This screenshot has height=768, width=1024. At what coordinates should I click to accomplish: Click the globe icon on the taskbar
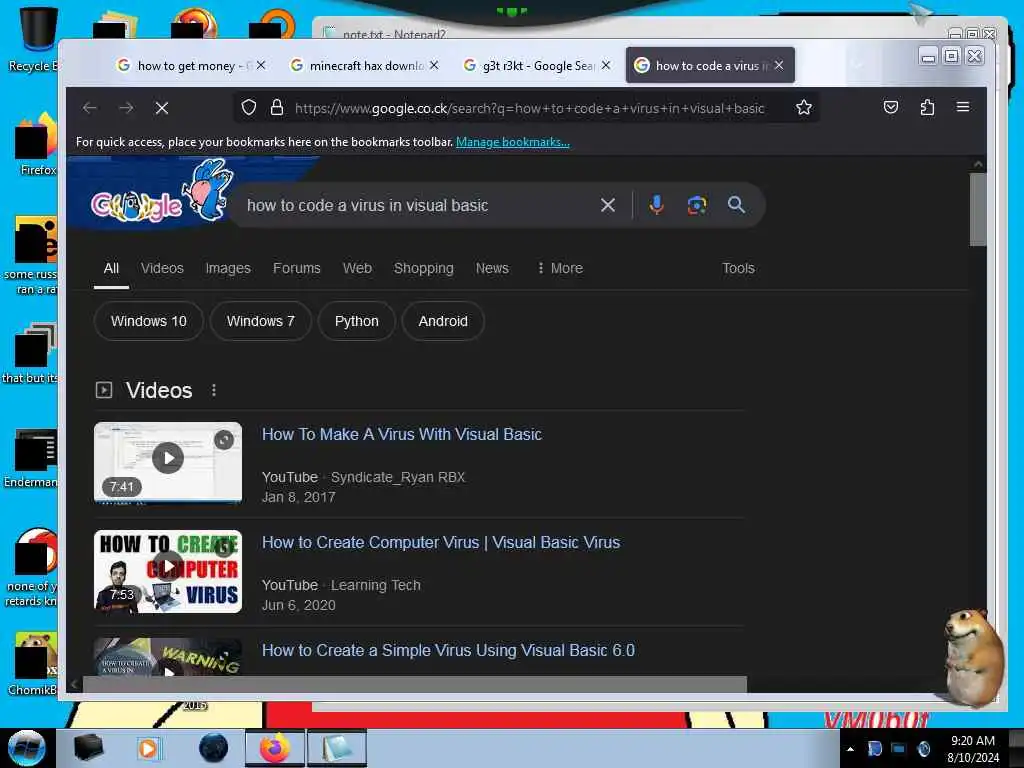(213, 748)
